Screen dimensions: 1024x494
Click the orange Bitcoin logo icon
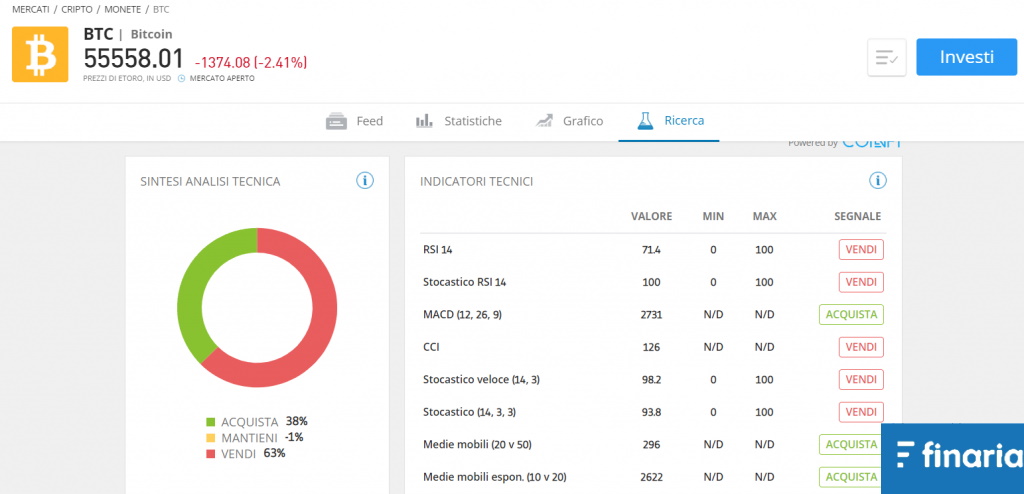40,55
